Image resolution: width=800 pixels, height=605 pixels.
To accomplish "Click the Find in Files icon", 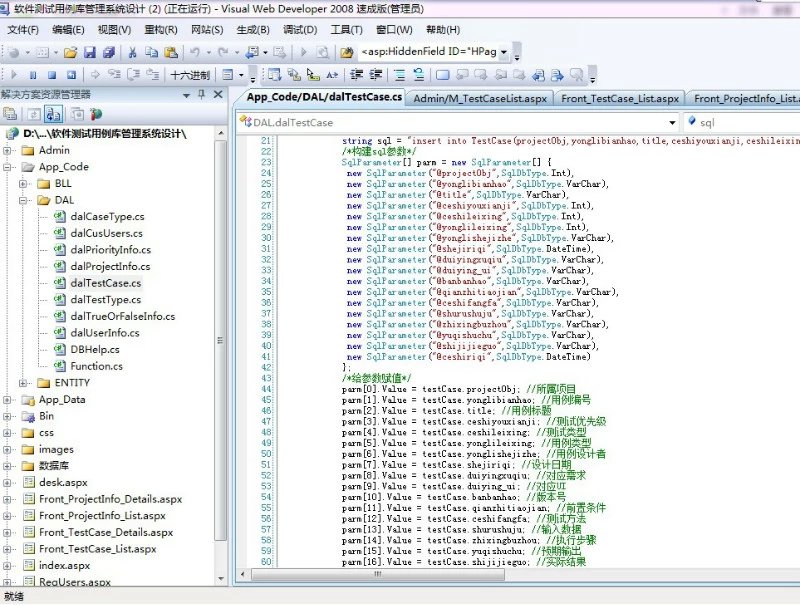I will [x=346, y=52].
